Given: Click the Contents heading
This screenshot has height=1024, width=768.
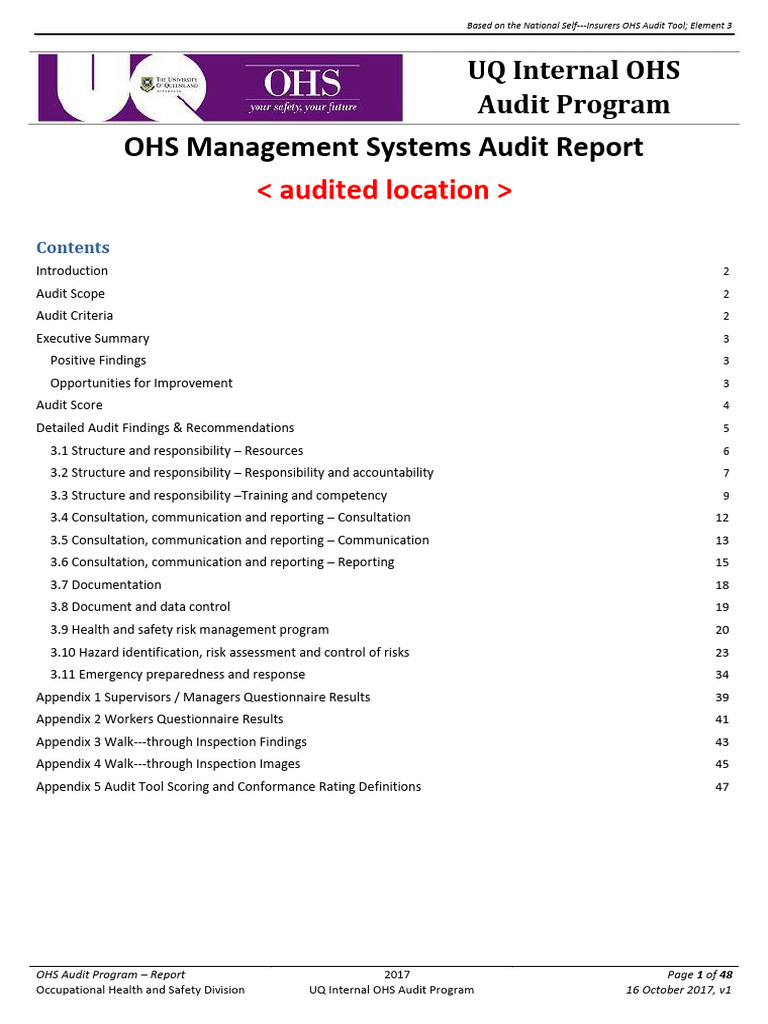Looking at the screenshot, I should point(72,248).
